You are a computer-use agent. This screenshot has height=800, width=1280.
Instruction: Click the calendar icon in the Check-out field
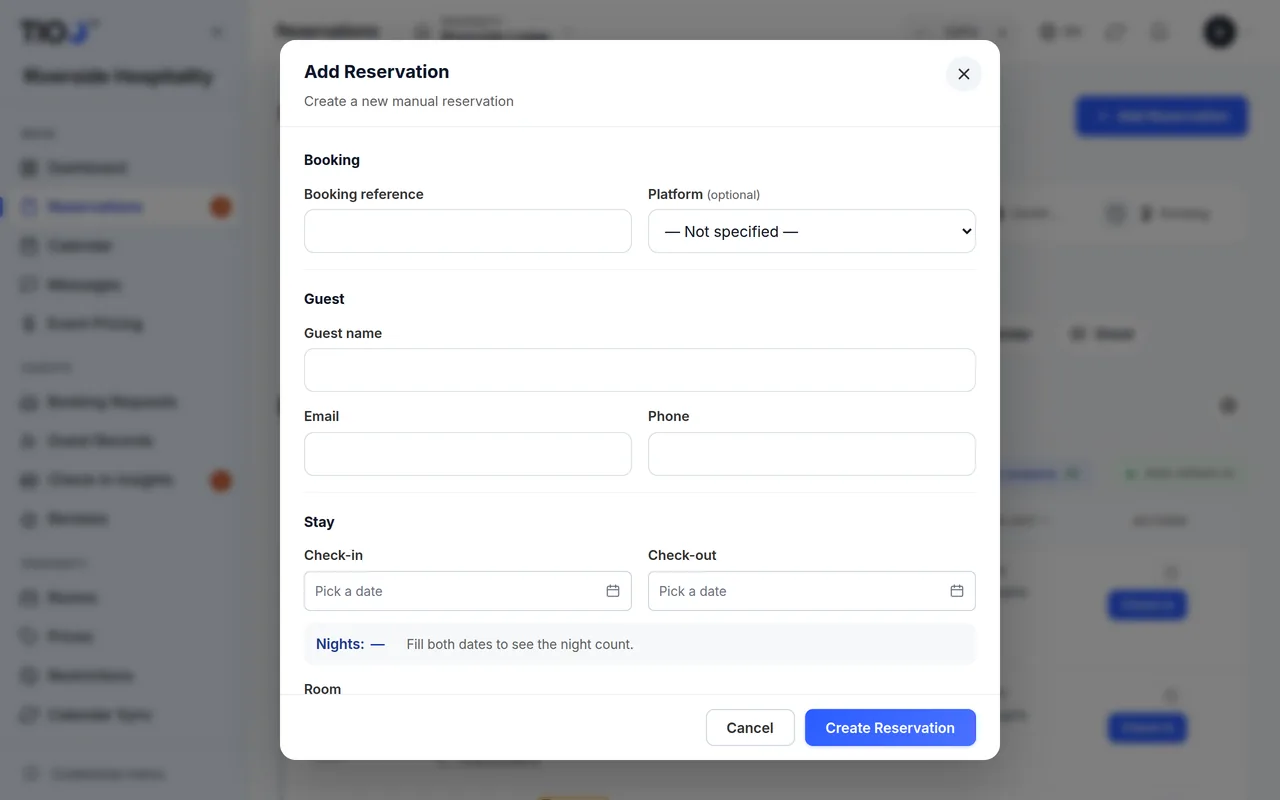(x=957, y=591)
